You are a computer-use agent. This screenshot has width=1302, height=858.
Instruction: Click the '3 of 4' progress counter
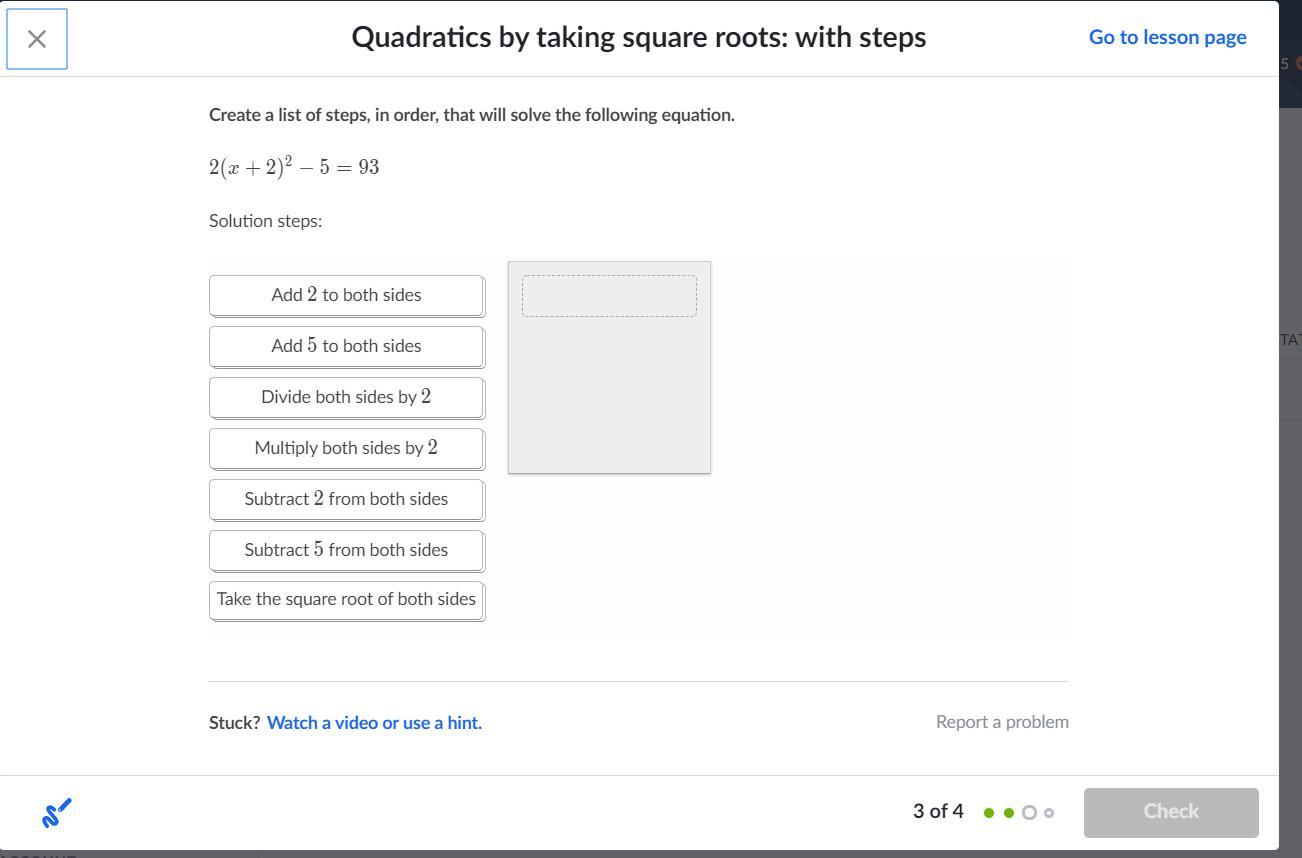tap(938, 811)
